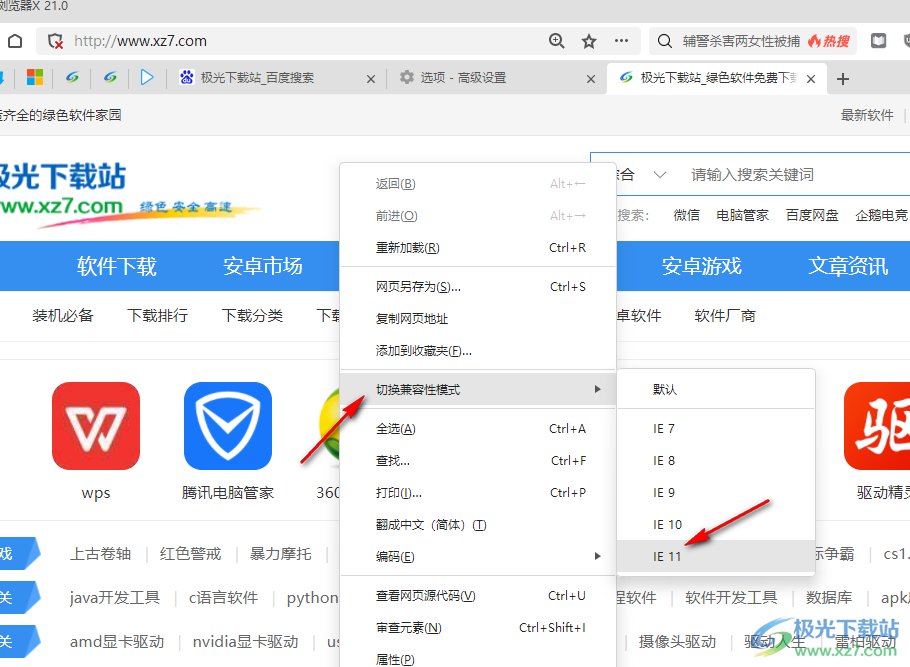Click 审查元素(N) in context menu
910x667 pixels.
478,628
